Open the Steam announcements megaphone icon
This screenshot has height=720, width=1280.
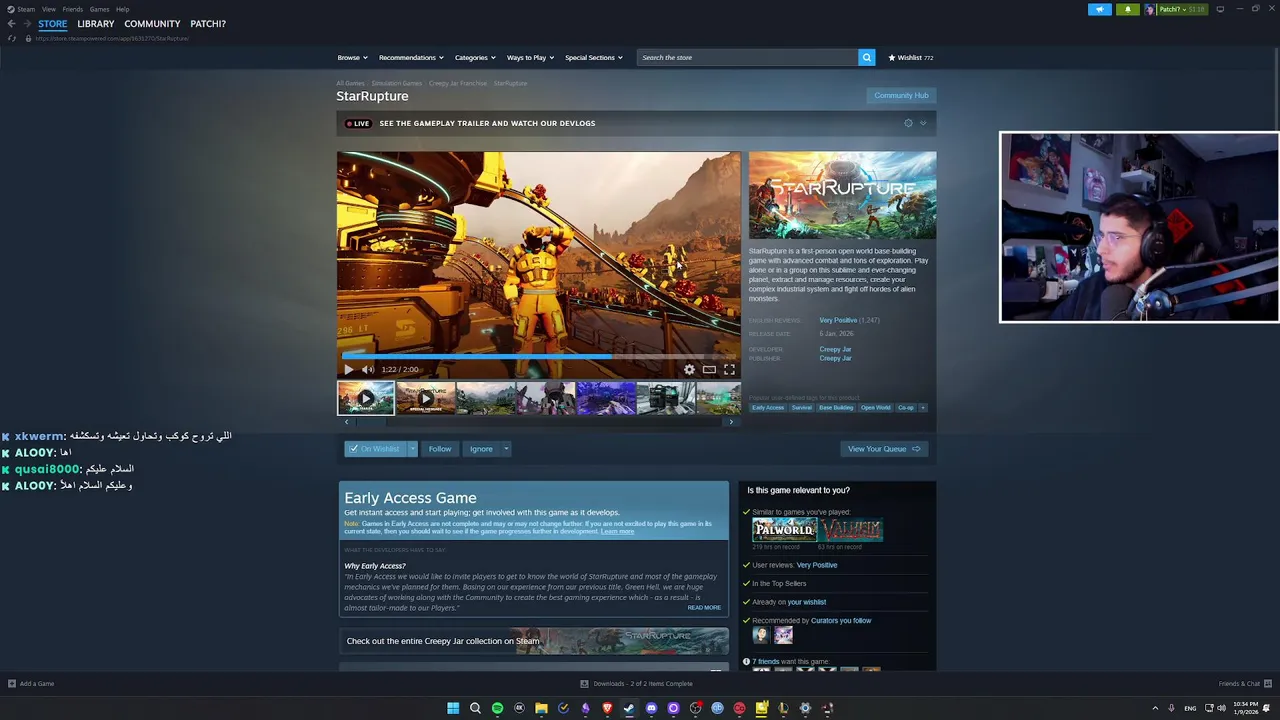1099,9
